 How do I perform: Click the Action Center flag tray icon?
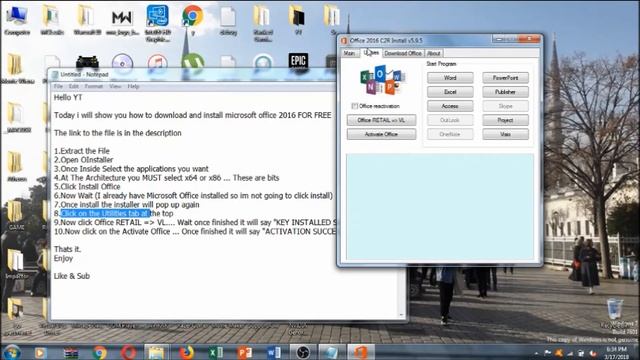pos(547,353)
